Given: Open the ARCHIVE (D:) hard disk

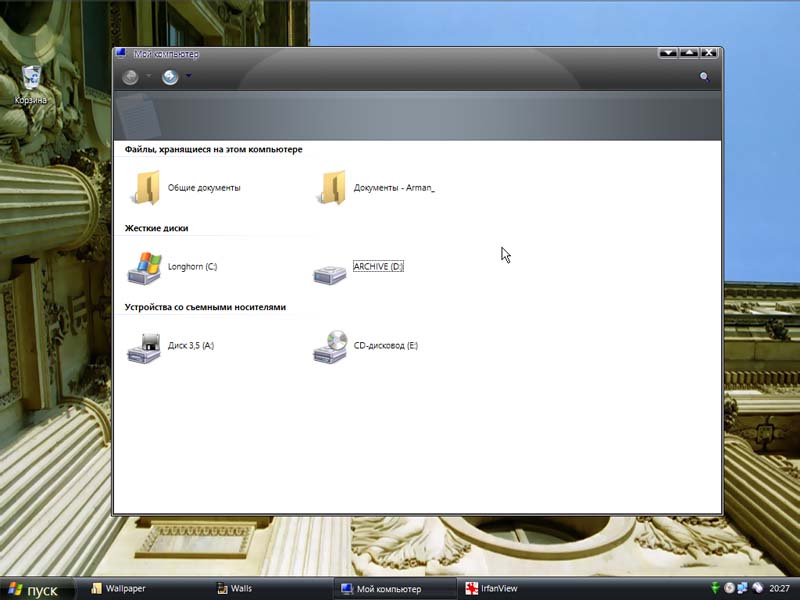Looking at the screenshot, I should [x=330, y=272].
